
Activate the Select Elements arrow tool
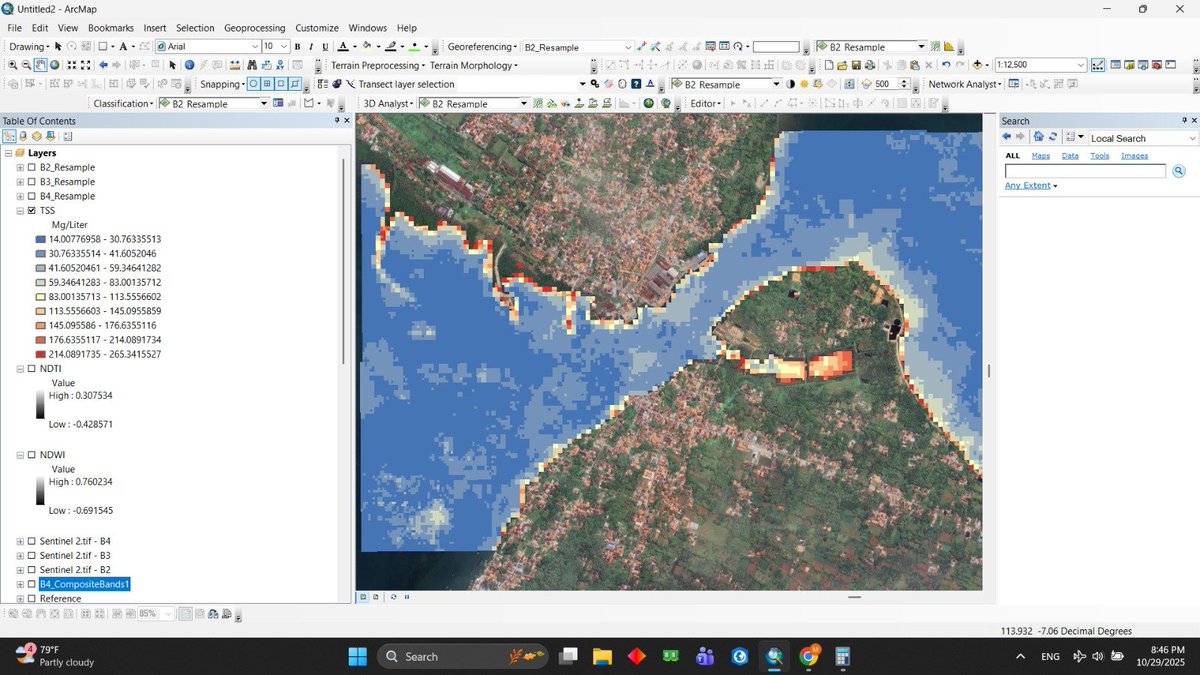point(172,65)
